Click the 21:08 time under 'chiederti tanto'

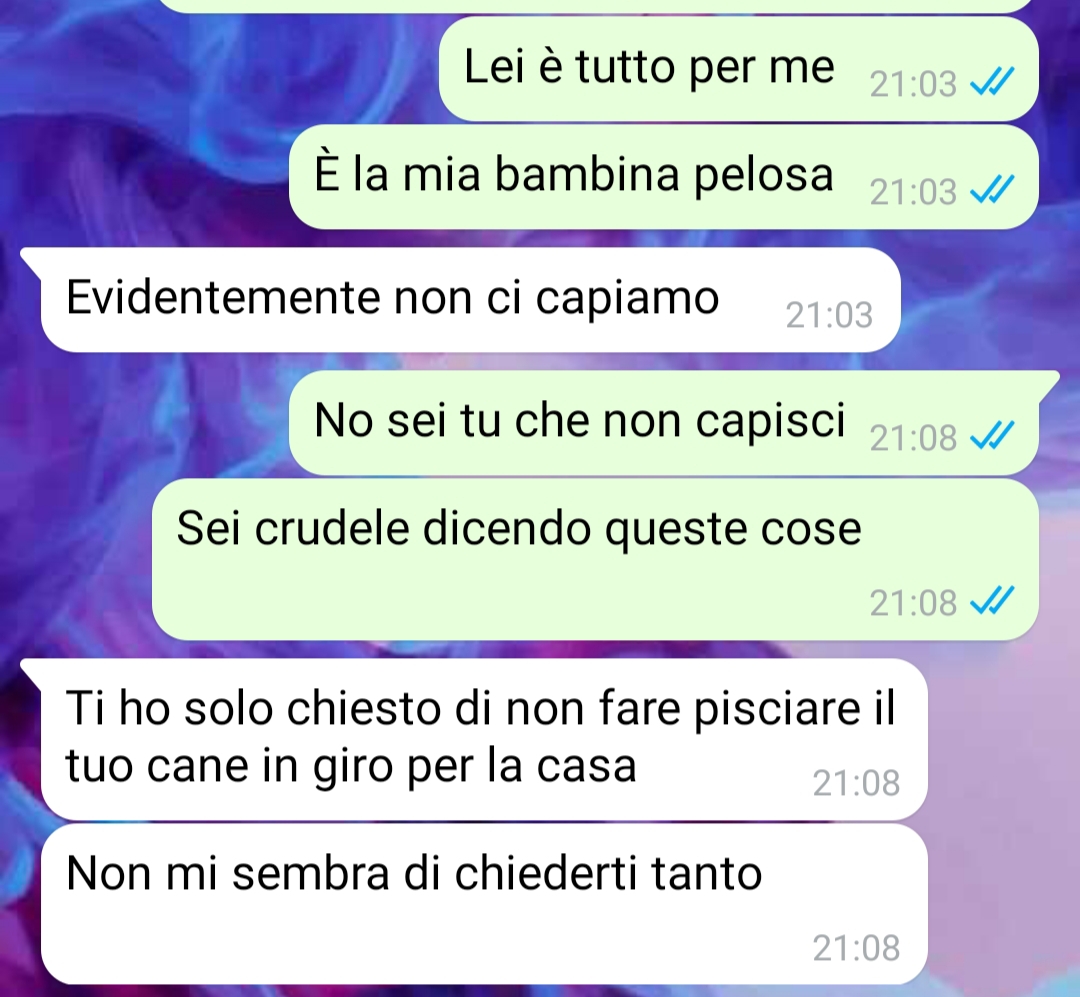point(856,948)
